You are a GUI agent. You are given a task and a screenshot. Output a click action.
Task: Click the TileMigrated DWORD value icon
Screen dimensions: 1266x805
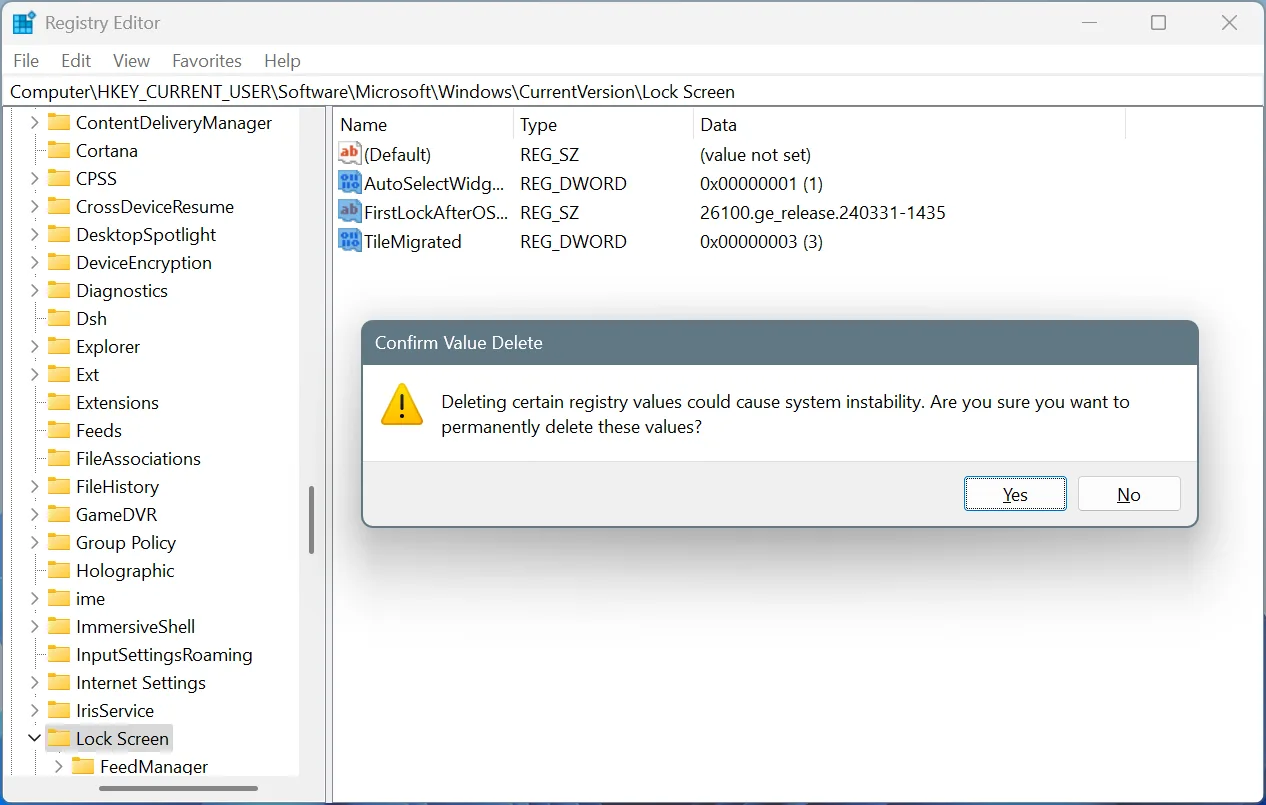coord(349,241)
